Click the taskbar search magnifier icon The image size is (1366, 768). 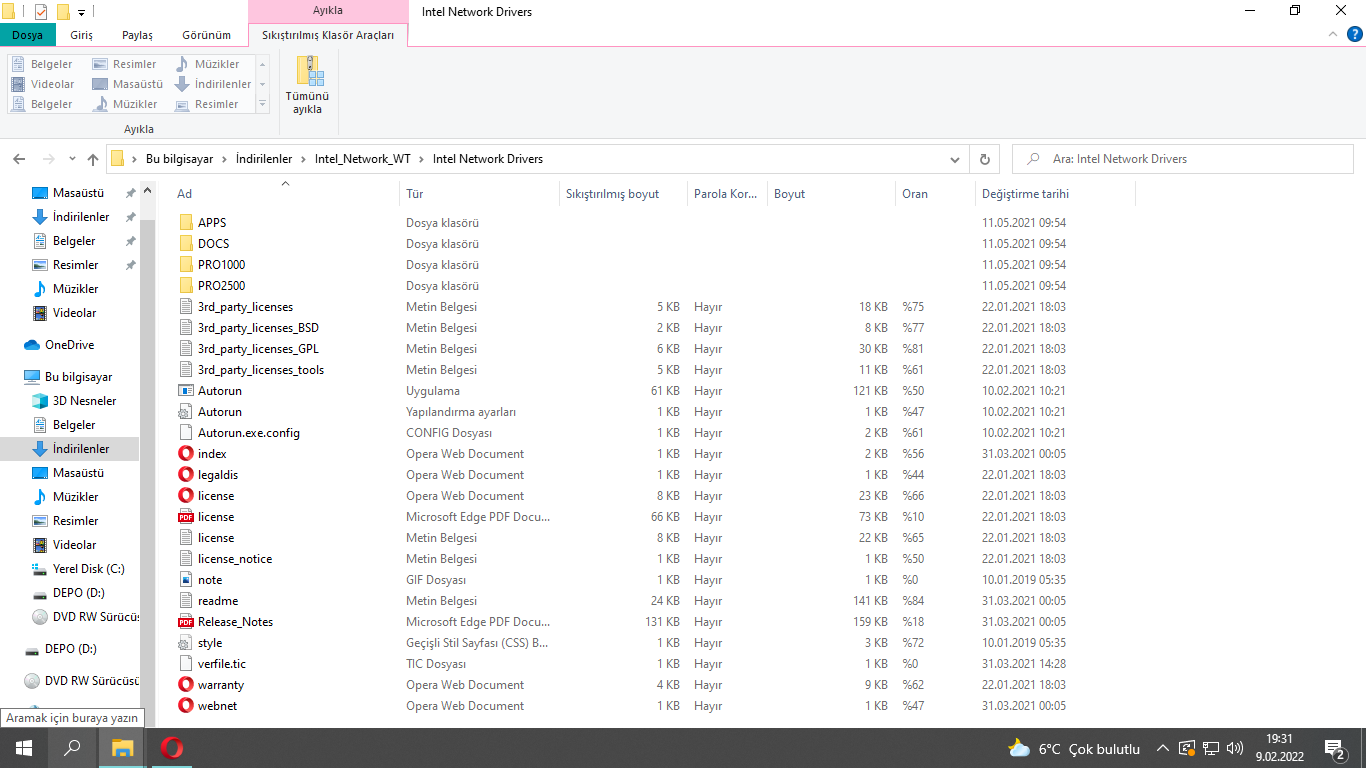pos(72,748)
